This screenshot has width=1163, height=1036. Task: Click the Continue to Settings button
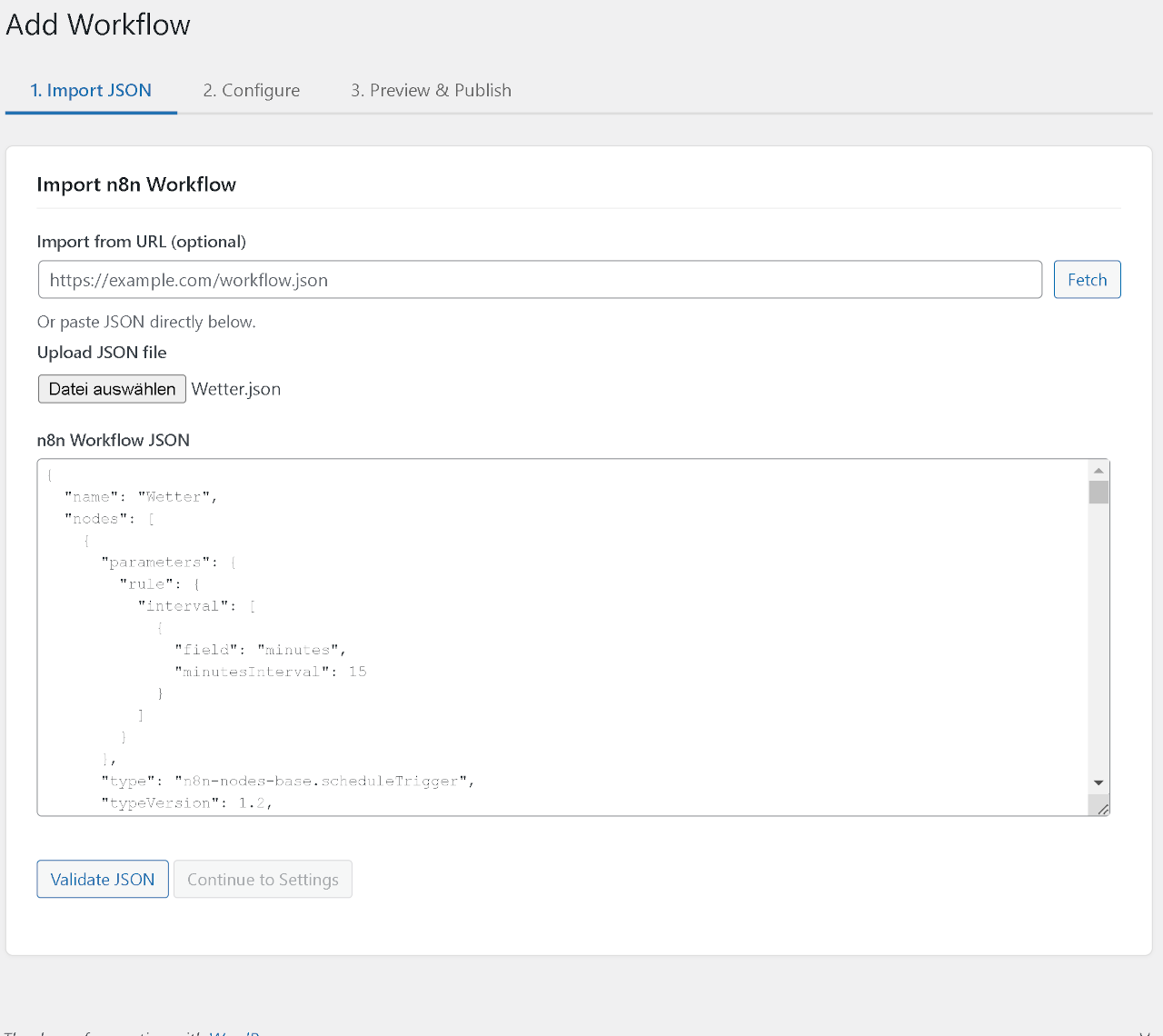tap(263, 879)
